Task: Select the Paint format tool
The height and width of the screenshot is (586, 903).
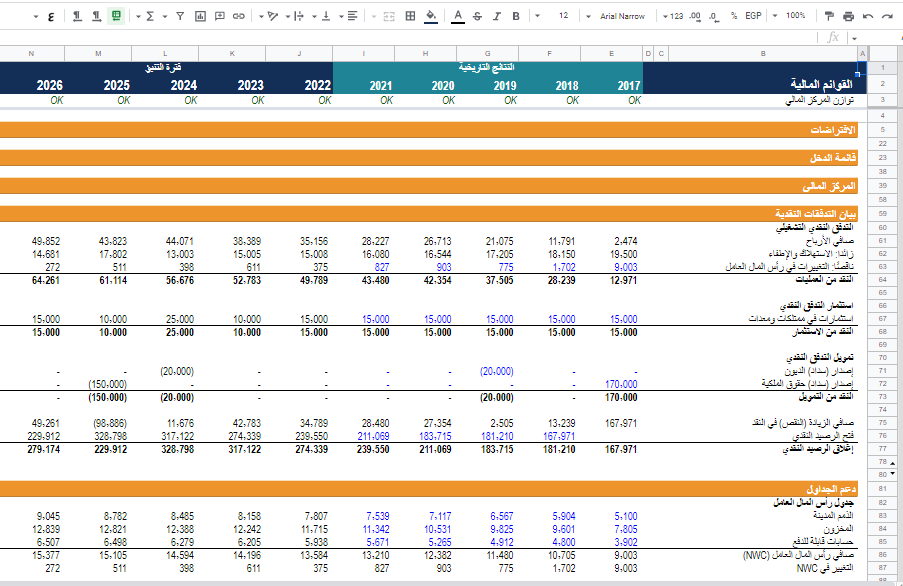Action: click(828, 16)
